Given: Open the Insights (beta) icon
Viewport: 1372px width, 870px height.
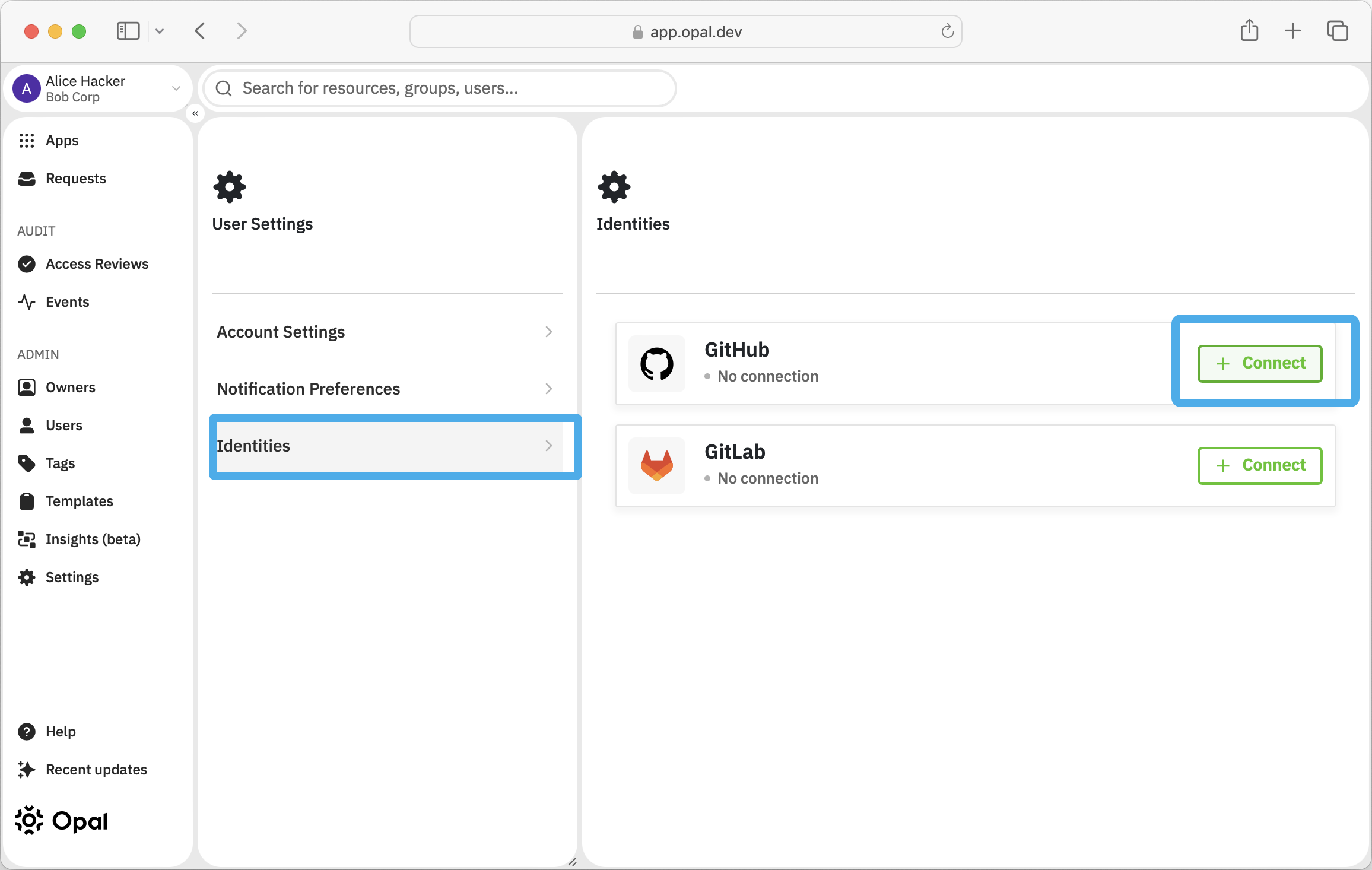Looking at the screenshot, I should point(27,539).
